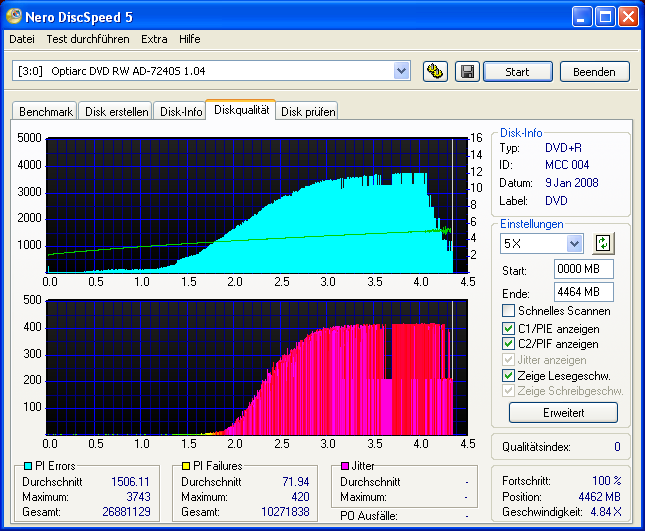The image size is (645, 531).
Task: Open the Hilfe menu
Action: 190,39
